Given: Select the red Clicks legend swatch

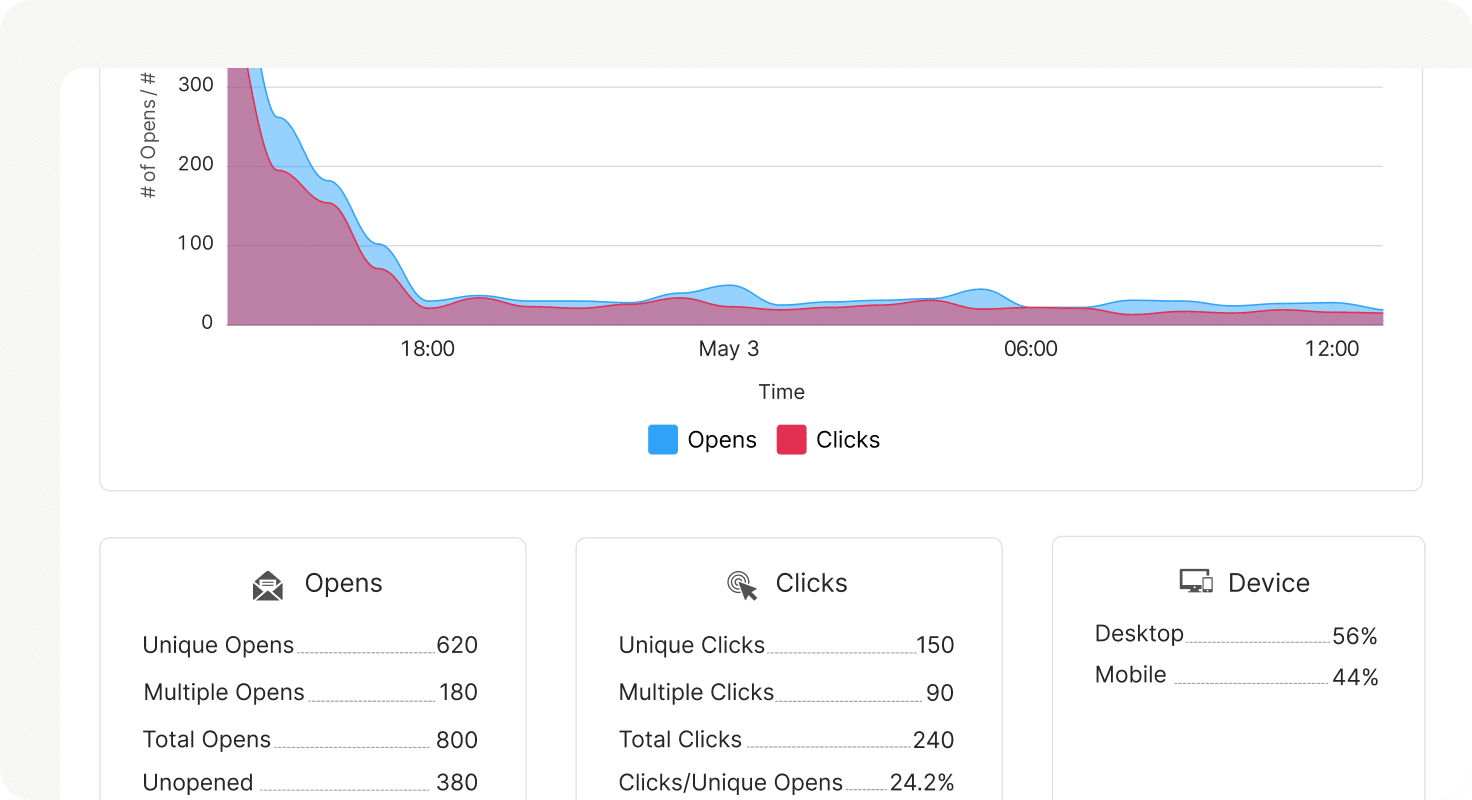Looking at the screenshot, I should tap(791, 440).
